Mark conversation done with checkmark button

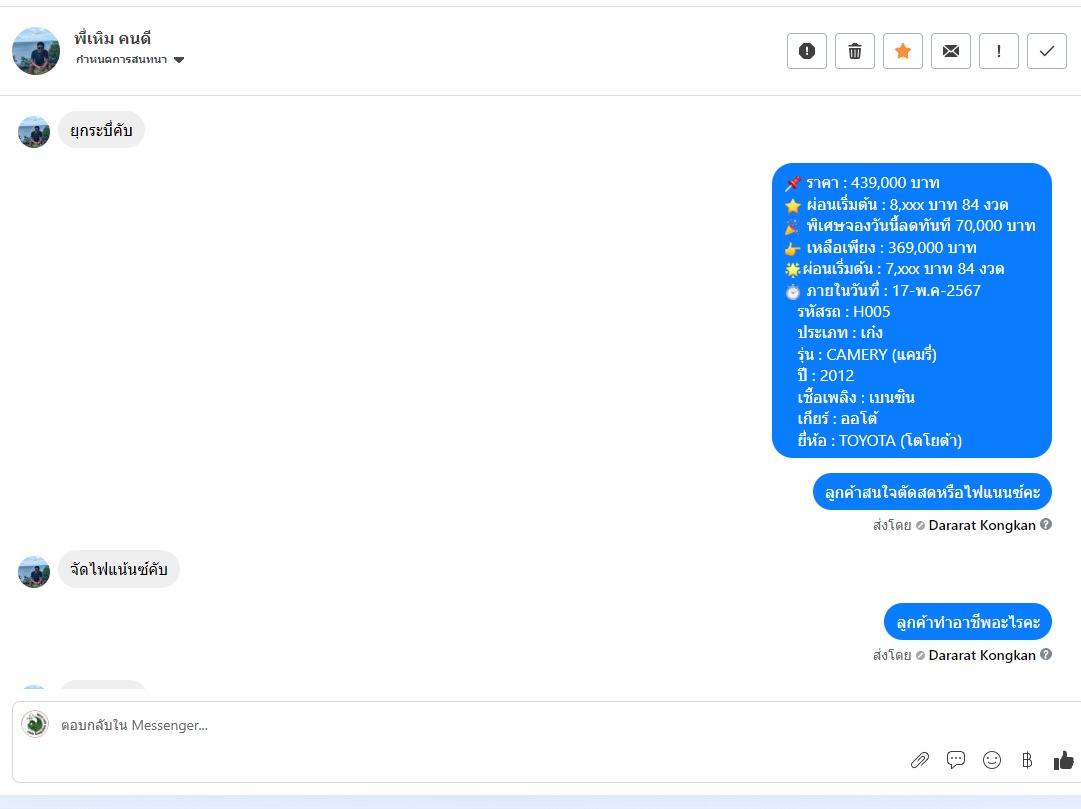tap(1047, 51)
